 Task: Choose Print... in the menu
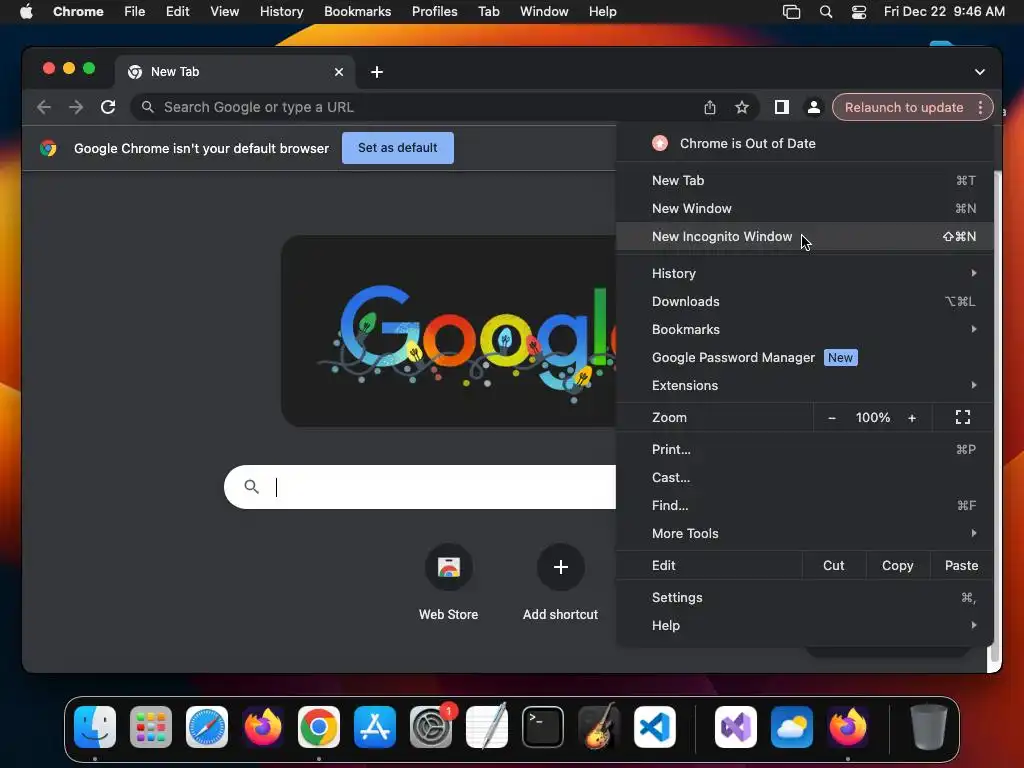pos(805,449)
